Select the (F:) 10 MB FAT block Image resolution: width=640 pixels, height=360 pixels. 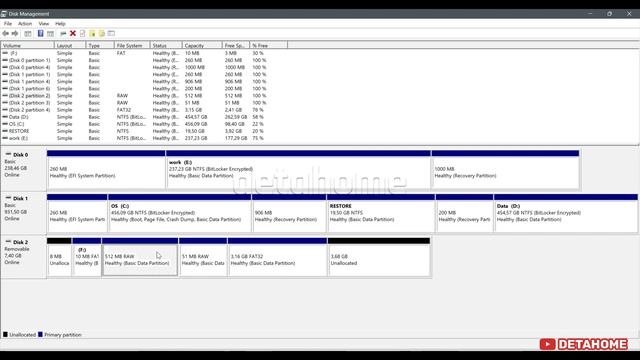pyautogui.click(x=87, y=257)
